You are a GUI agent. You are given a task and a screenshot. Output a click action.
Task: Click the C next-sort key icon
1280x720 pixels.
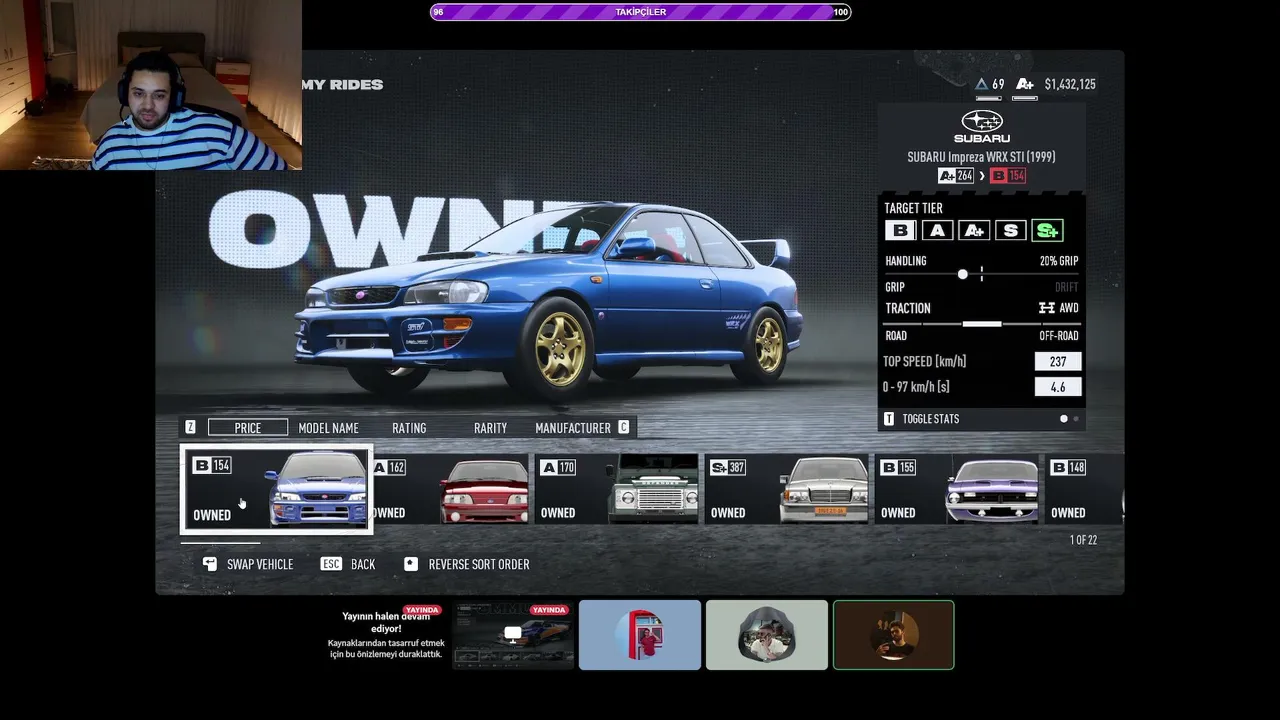(624, 427)
